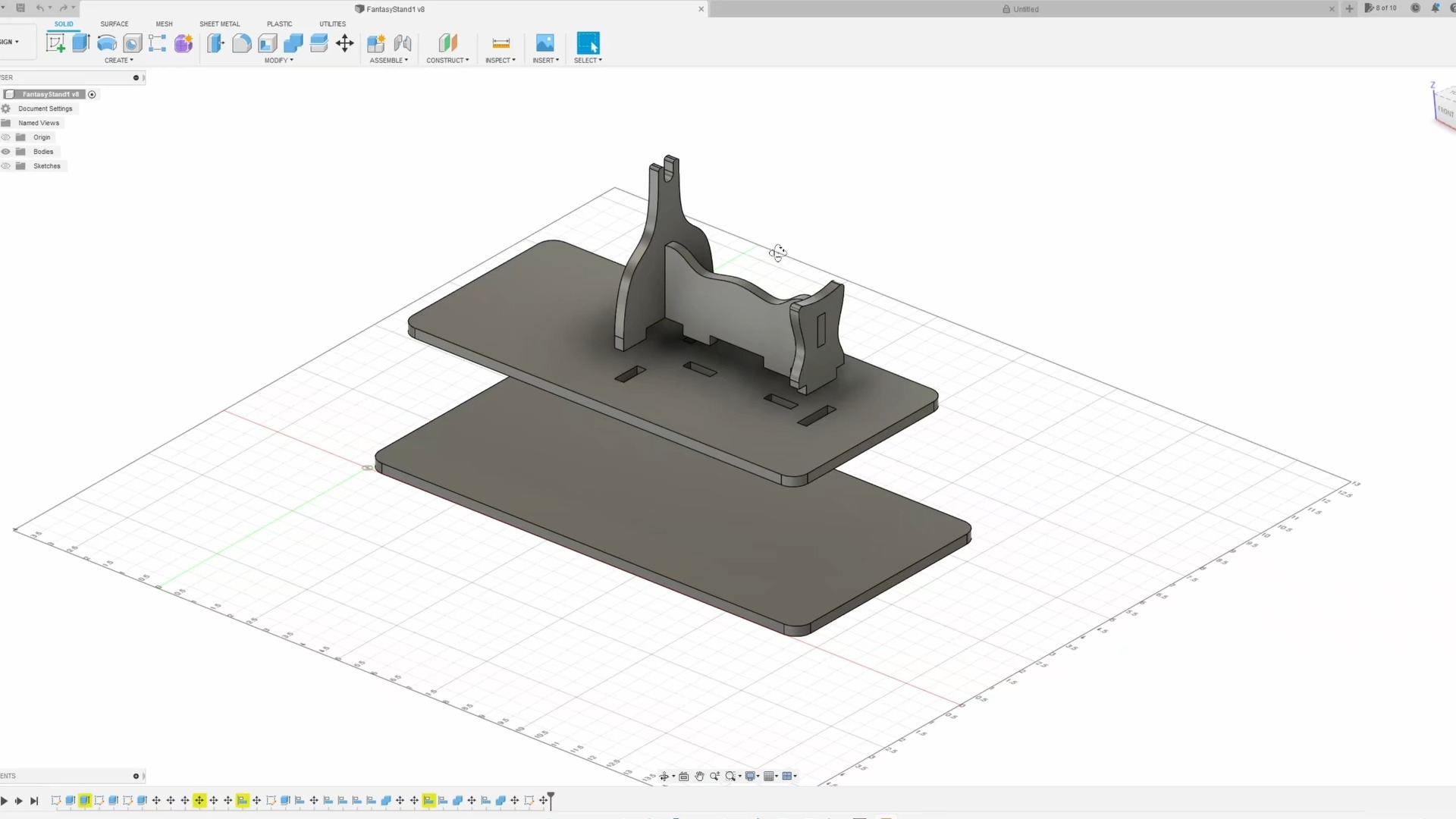Switch to the Plastic tab

pos(280,24)
